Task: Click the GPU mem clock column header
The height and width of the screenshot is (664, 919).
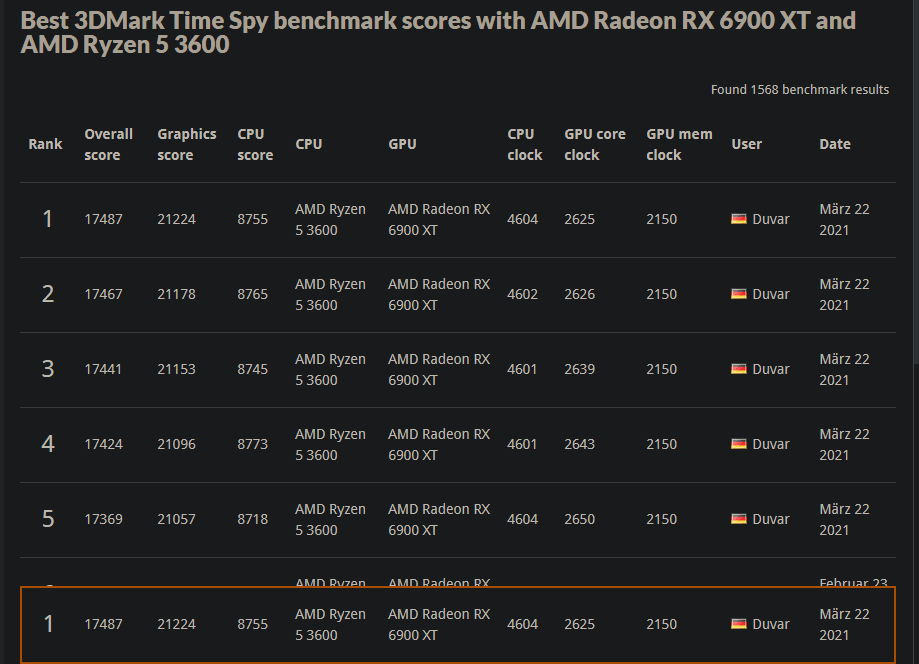Action: tap(679, 144)
